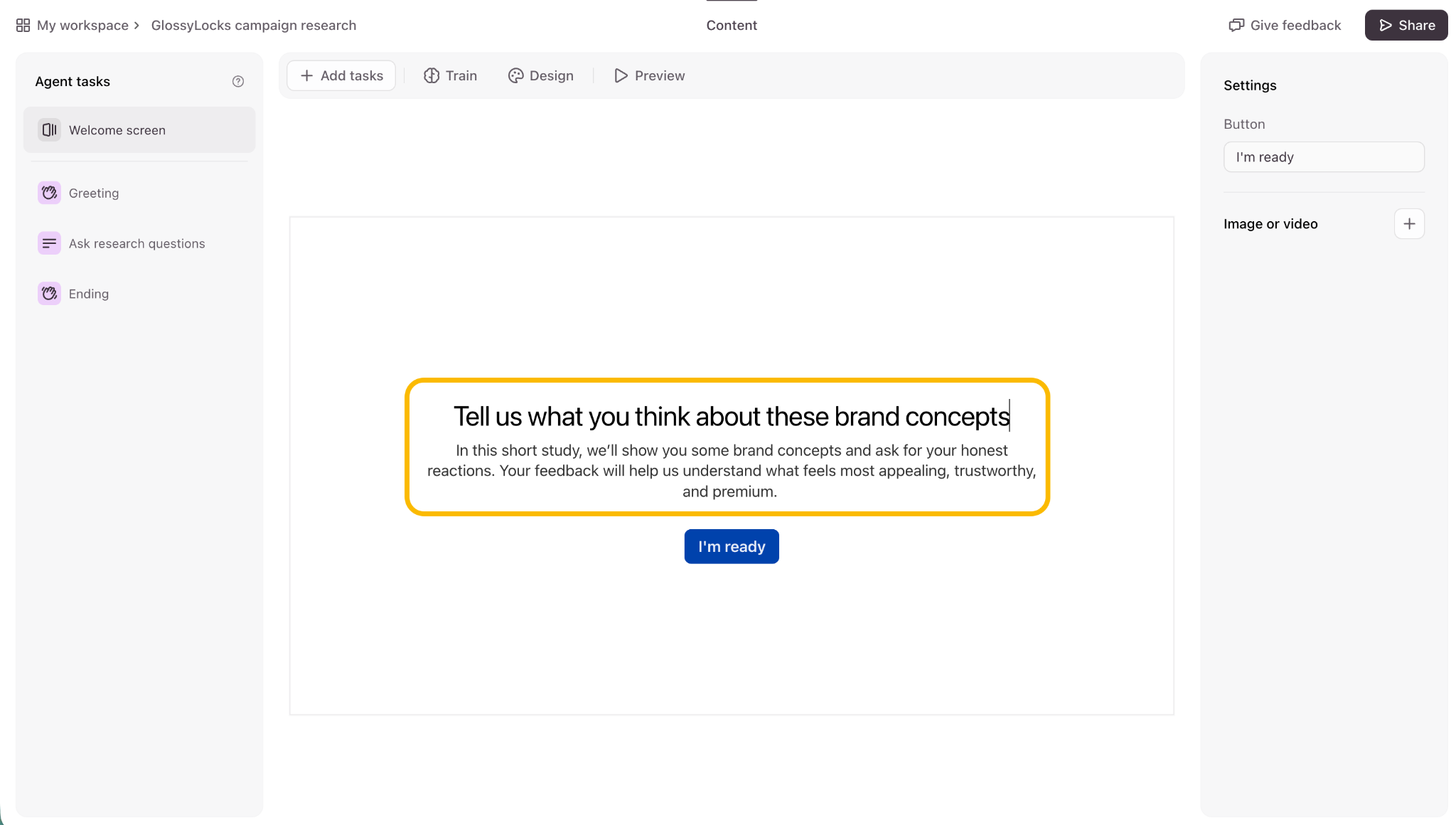Open the Preview mode
The height and width of the screenshot is (825, 1456).
[x=650, y=75]
